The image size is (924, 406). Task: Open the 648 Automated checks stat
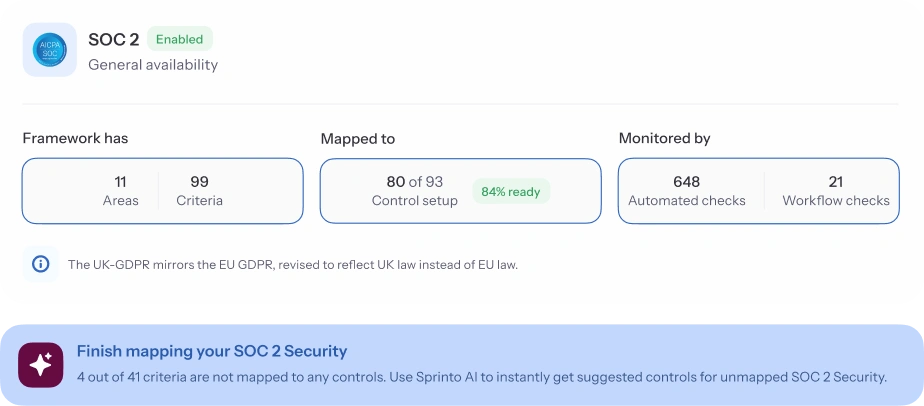pyautogui.click(x=686, y=191)
